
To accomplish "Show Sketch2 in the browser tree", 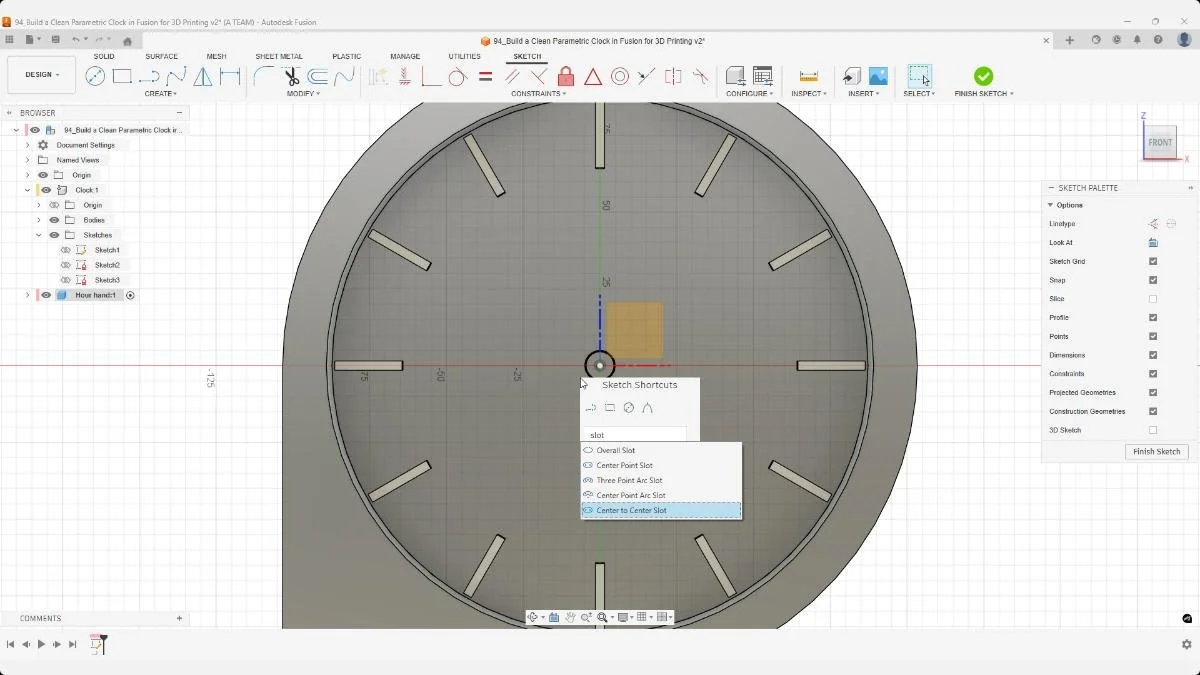I will pos(65,265).
